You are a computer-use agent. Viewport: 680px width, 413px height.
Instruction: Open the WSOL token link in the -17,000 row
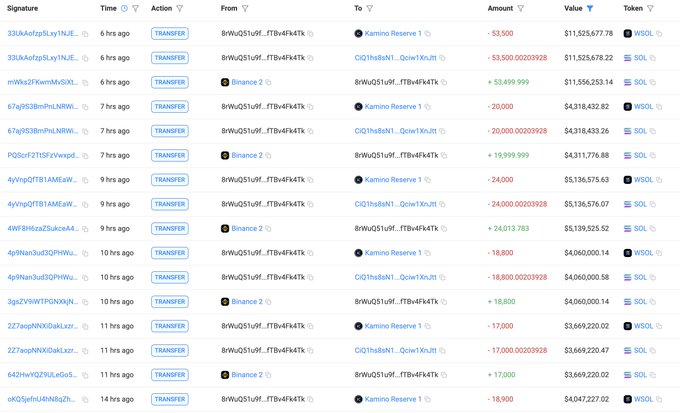(x=643, y=326)
